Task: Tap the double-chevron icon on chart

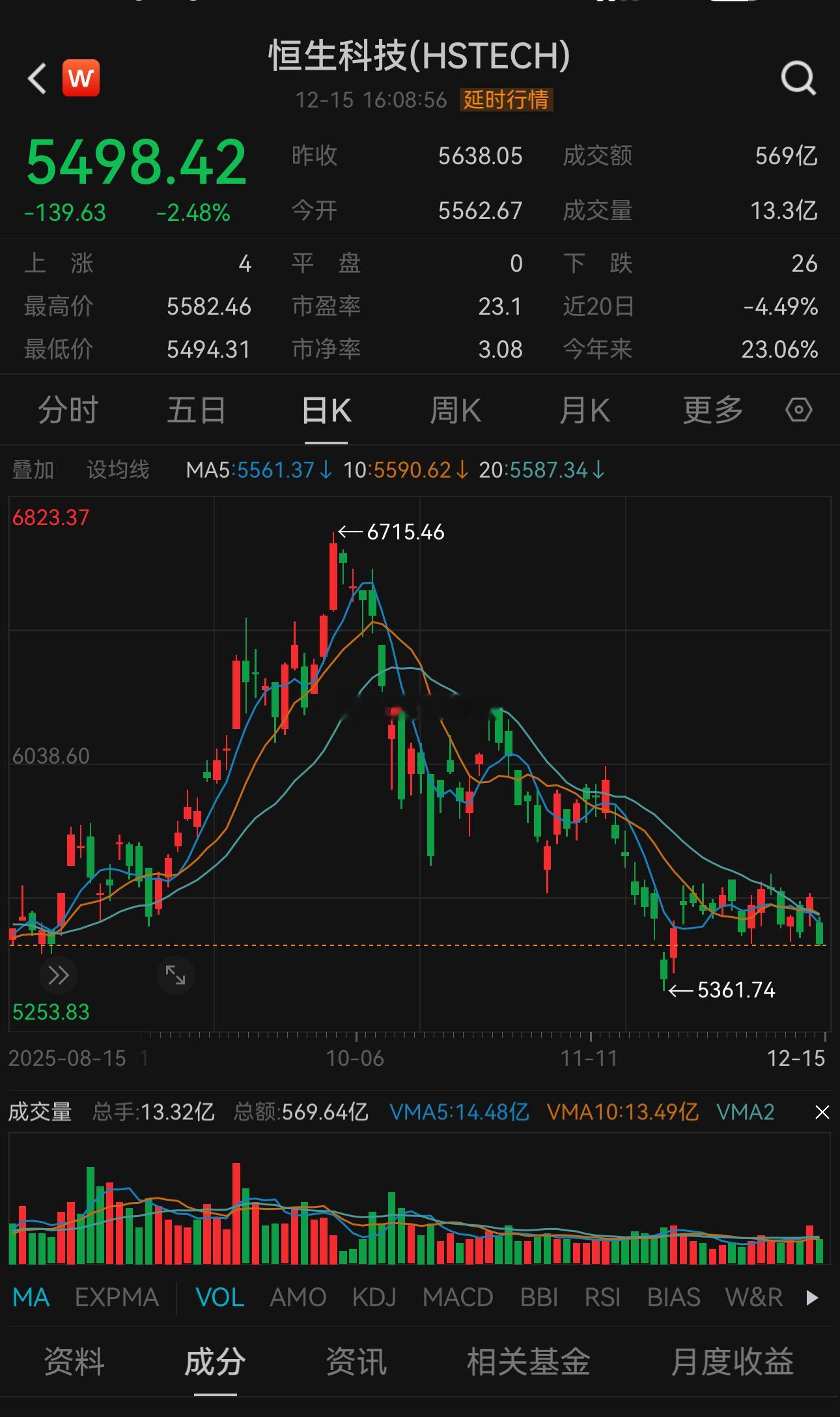Action: [59, 975]
